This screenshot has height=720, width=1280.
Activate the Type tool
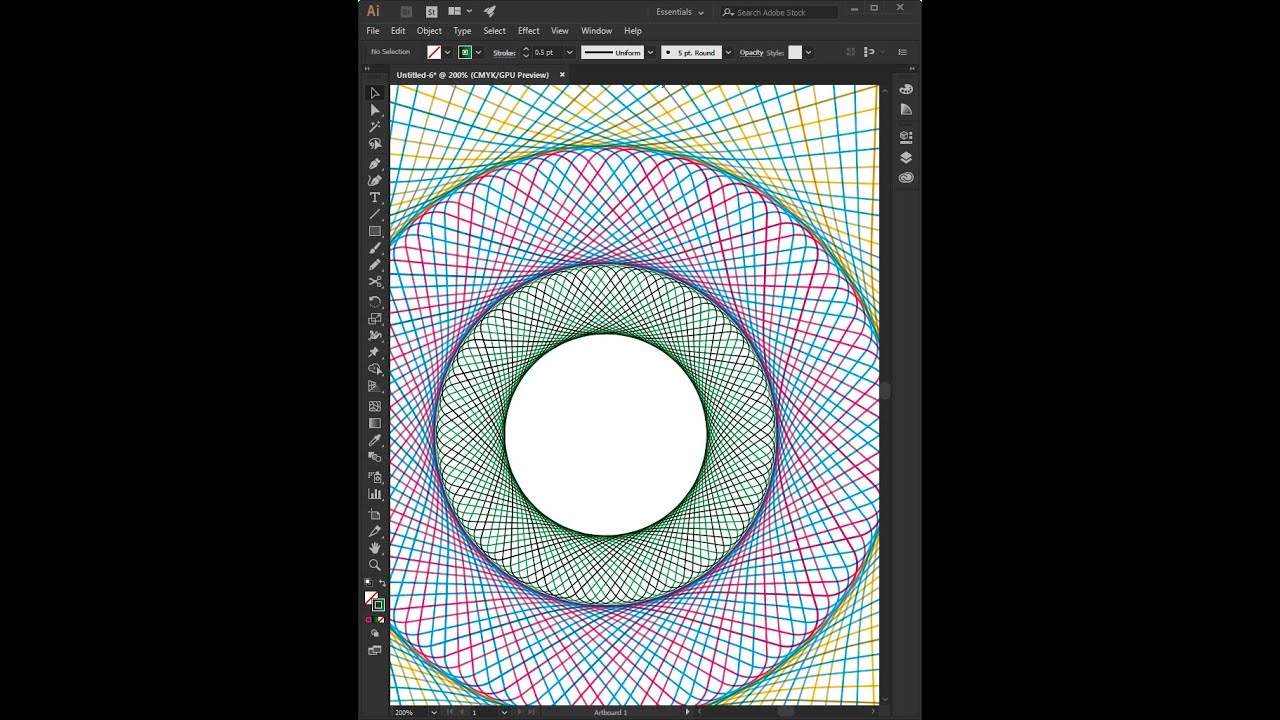tap(375, 197)
